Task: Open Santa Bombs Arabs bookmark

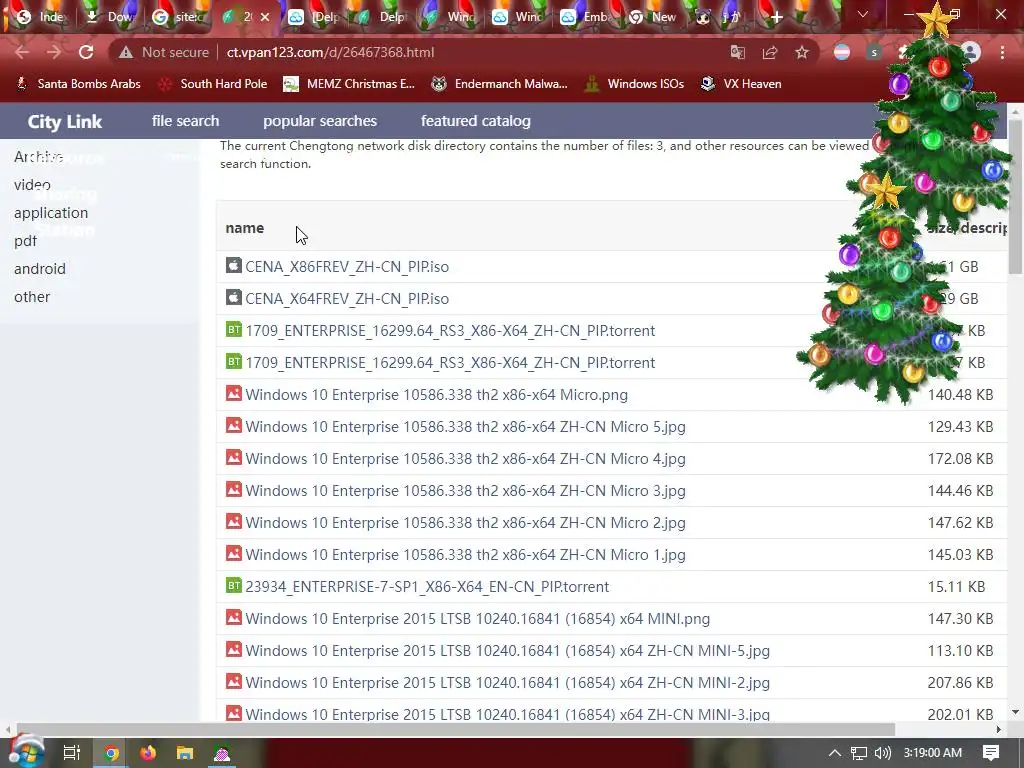Action: pyautogui.click(x=78, y=84)
